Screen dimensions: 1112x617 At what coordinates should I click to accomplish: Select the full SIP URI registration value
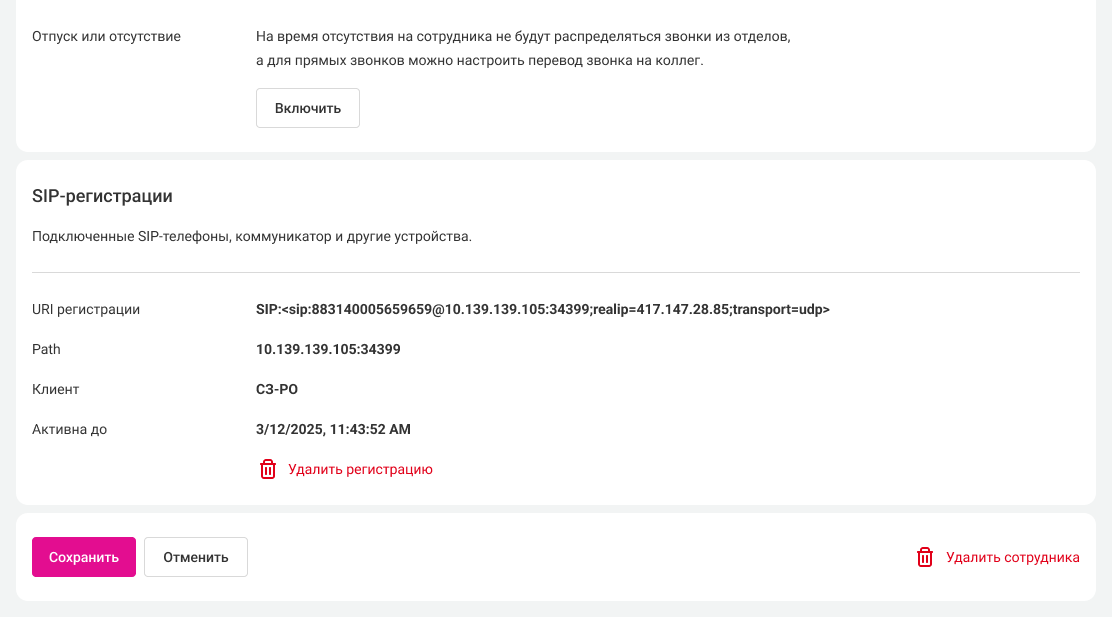click(x=543, y=309)
